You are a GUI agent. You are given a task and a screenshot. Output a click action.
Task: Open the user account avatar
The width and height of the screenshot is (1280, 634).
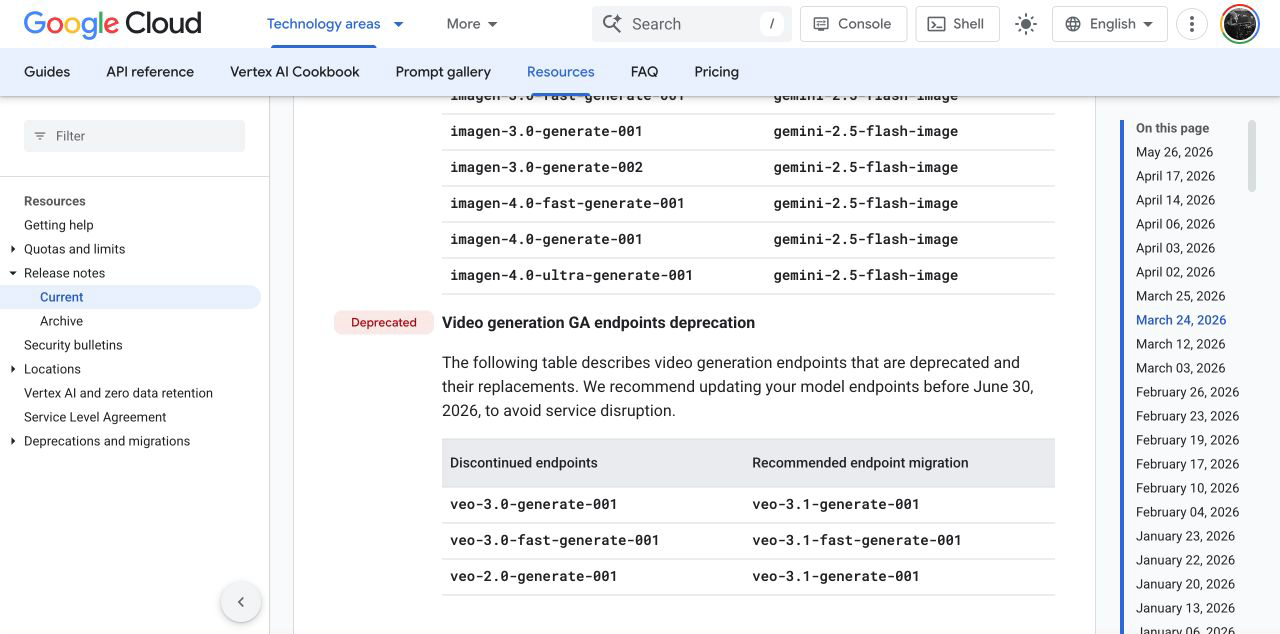[x=1240, y=24]
